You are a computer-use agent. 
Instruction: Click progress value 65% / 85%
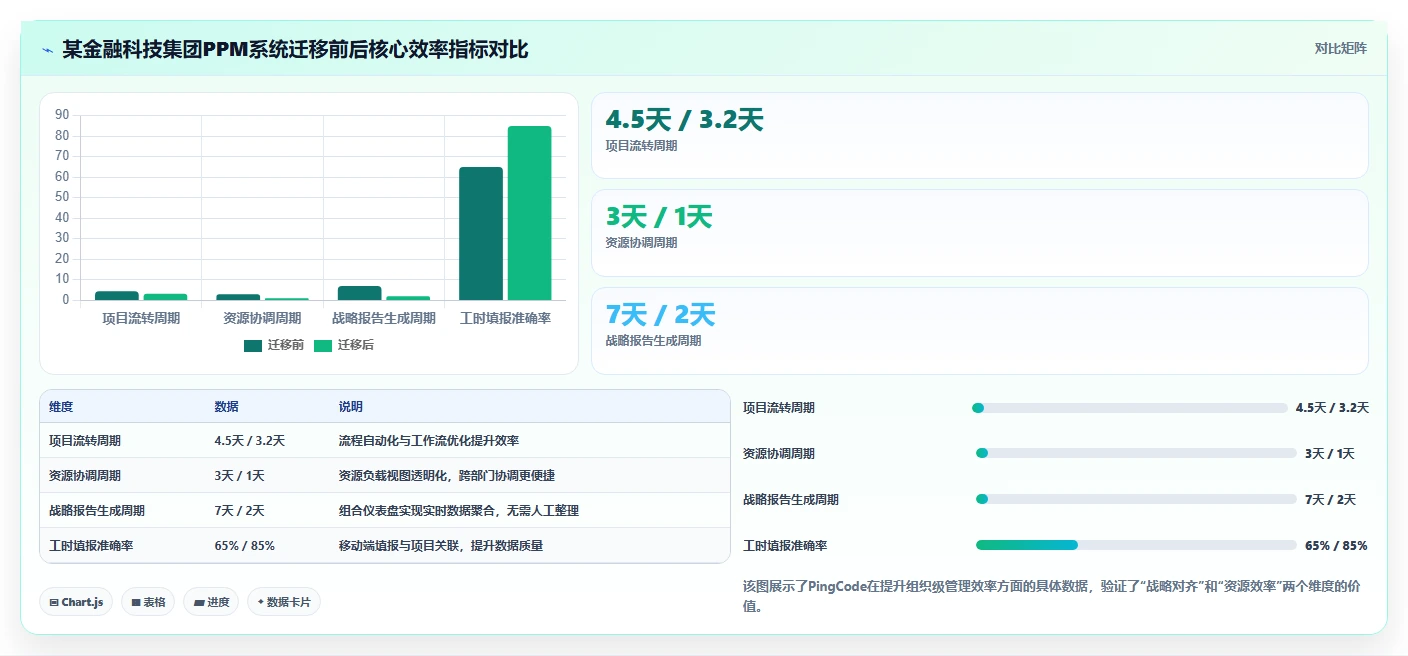1336,545
